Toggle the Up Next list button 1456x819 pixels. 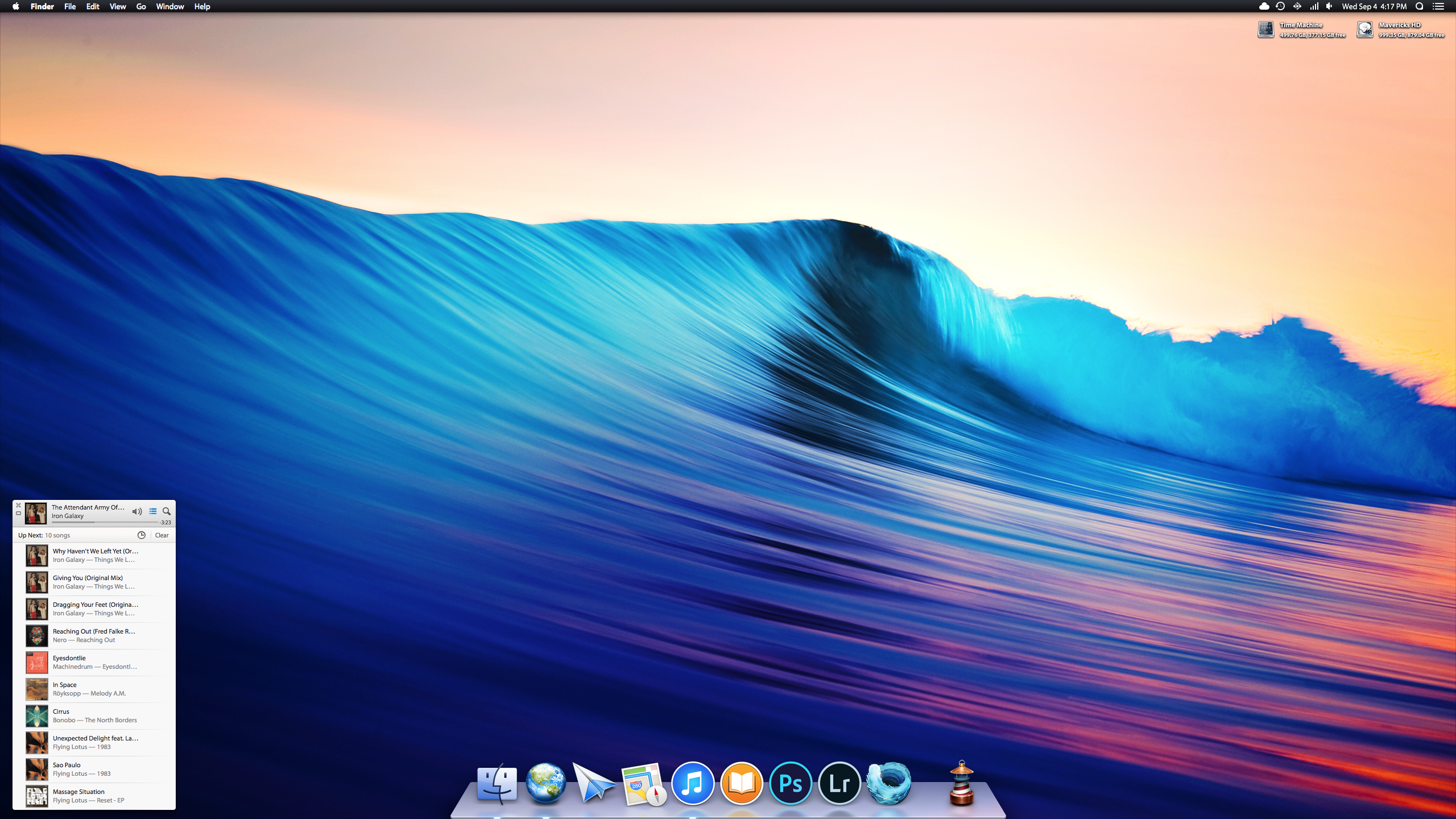(x=152, y=511)
